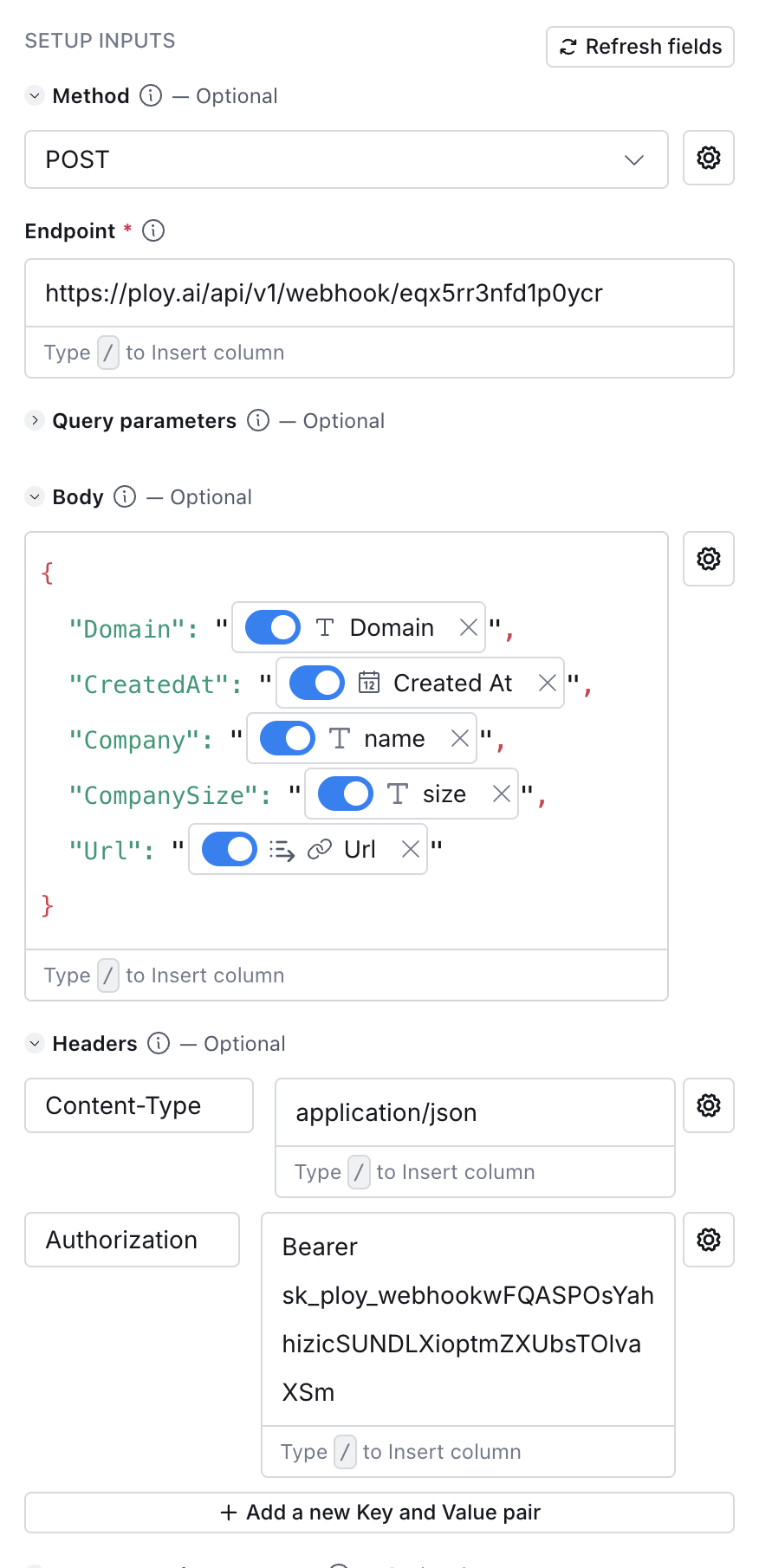Show info tooltip for Body

pos(125,496)
